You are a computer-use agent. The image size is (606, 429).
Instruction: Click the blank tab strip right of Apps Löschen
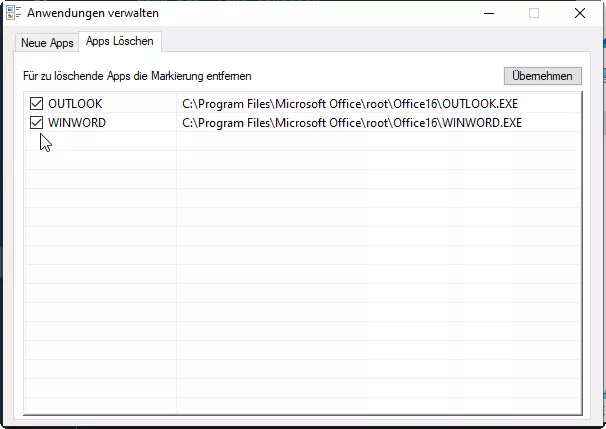[380, 42]
